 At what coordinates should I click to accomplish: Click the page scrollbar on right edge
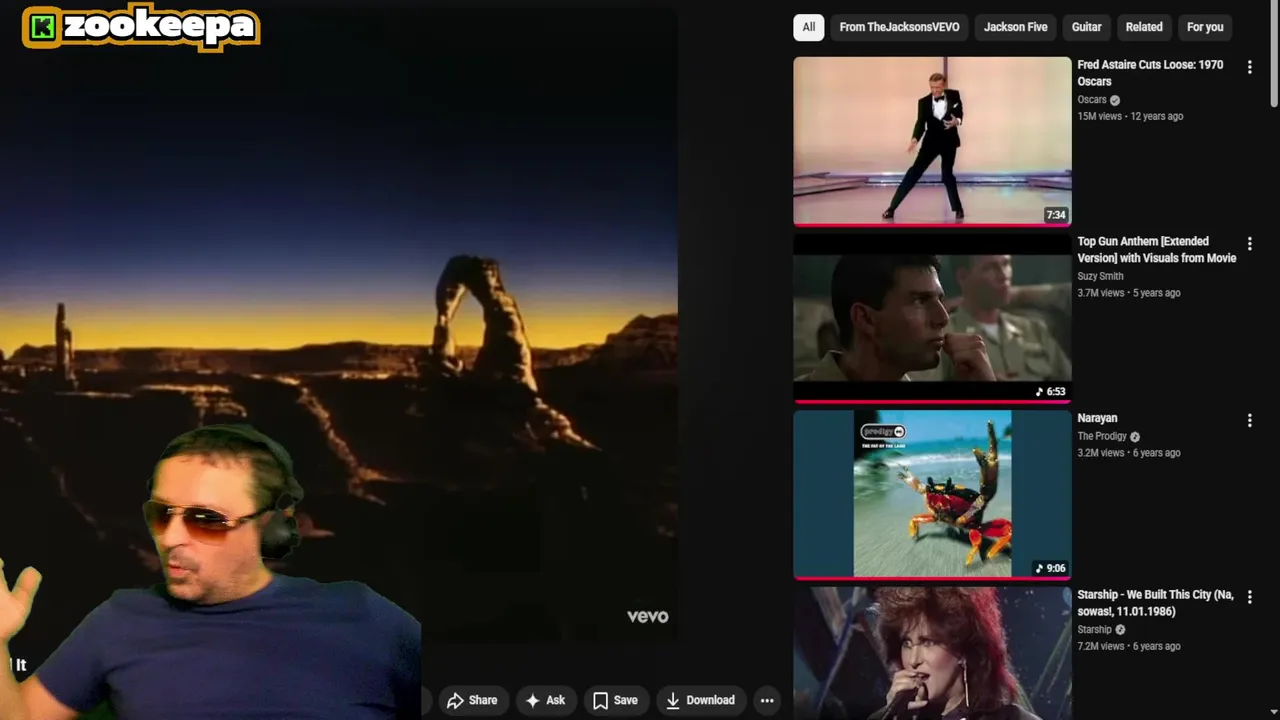coord(1274,55)
